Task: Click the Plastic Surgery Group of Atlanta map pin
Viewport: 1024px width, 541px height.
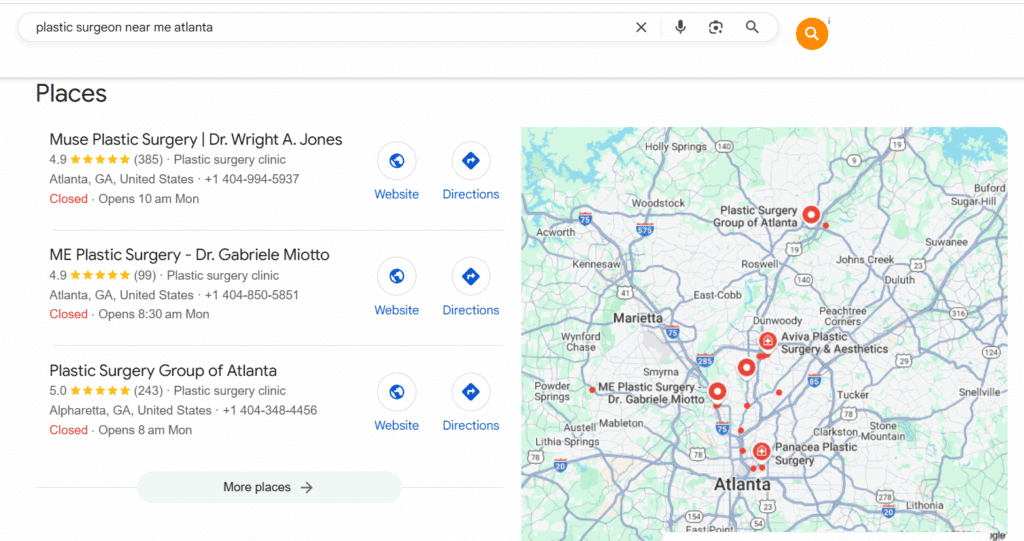Action: (811, 215)
